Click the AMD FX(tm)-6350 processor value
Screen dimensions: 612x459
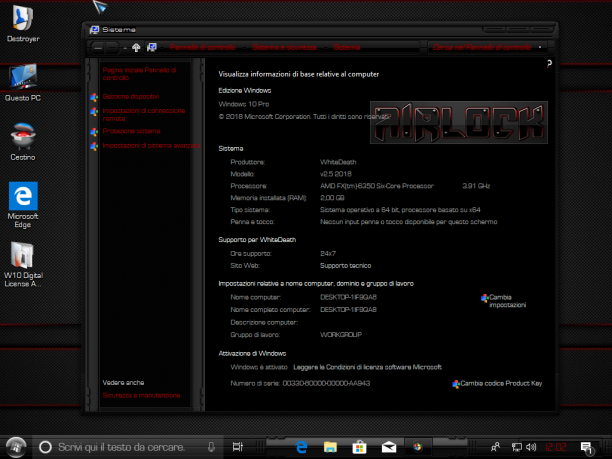377,186
